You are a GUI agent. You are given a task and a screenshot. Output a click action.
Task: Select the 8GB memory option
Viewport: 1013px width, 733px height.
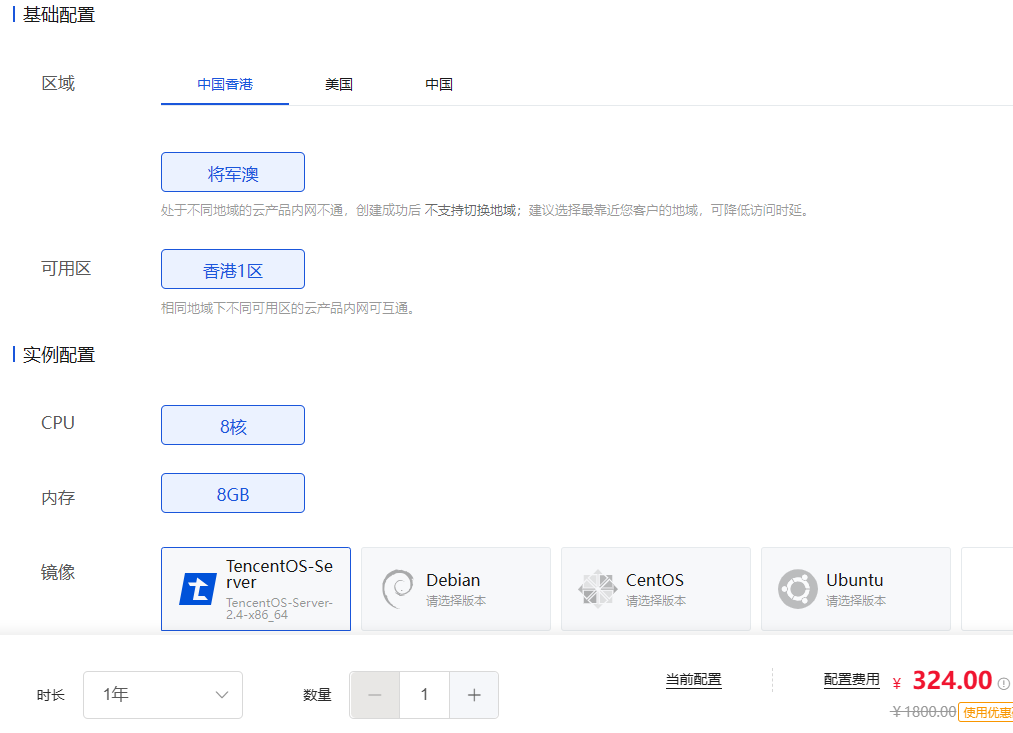point(233,493)
